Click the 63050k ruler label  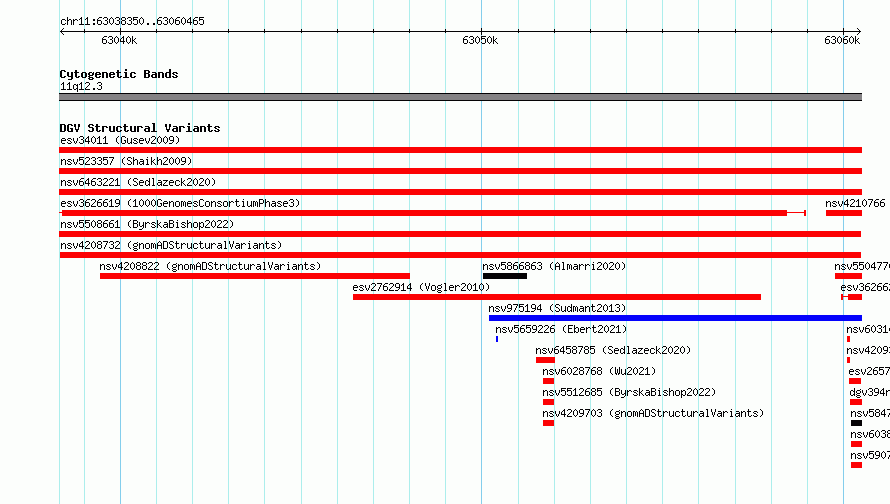480,40
